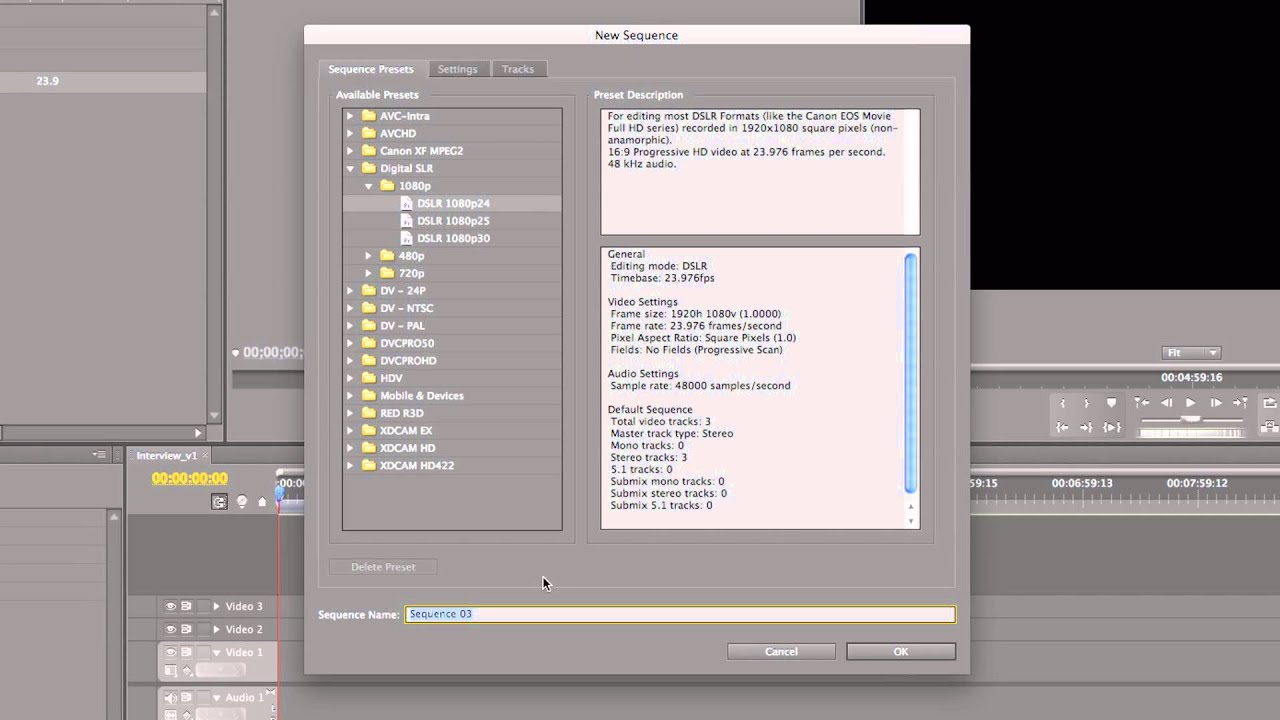
Task: Adjust the shuttle slider in Program monitor
Action: (x=1191, y=420)
